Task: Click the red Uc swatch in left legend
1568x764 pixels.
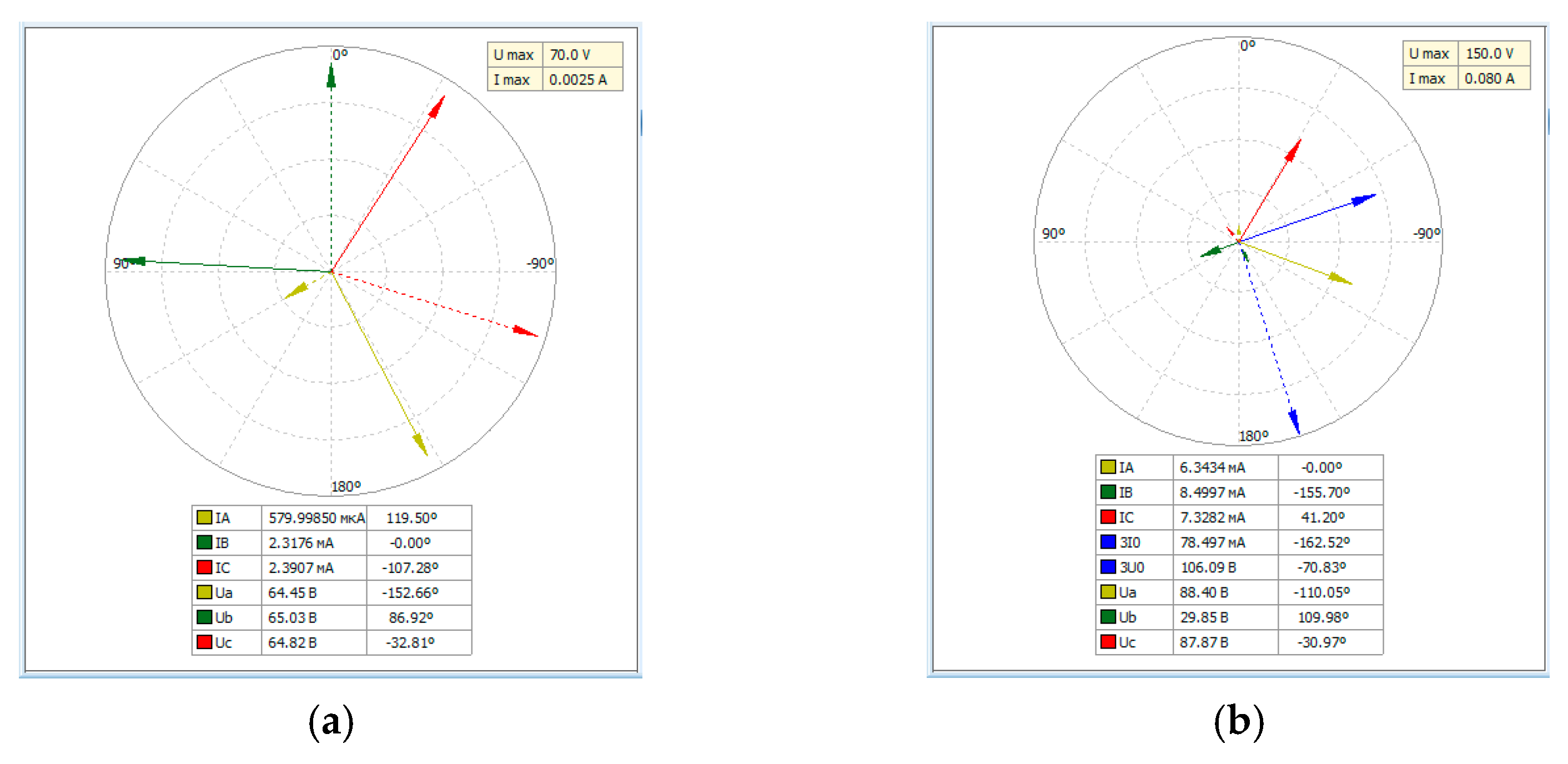Action: coord(204,642)
